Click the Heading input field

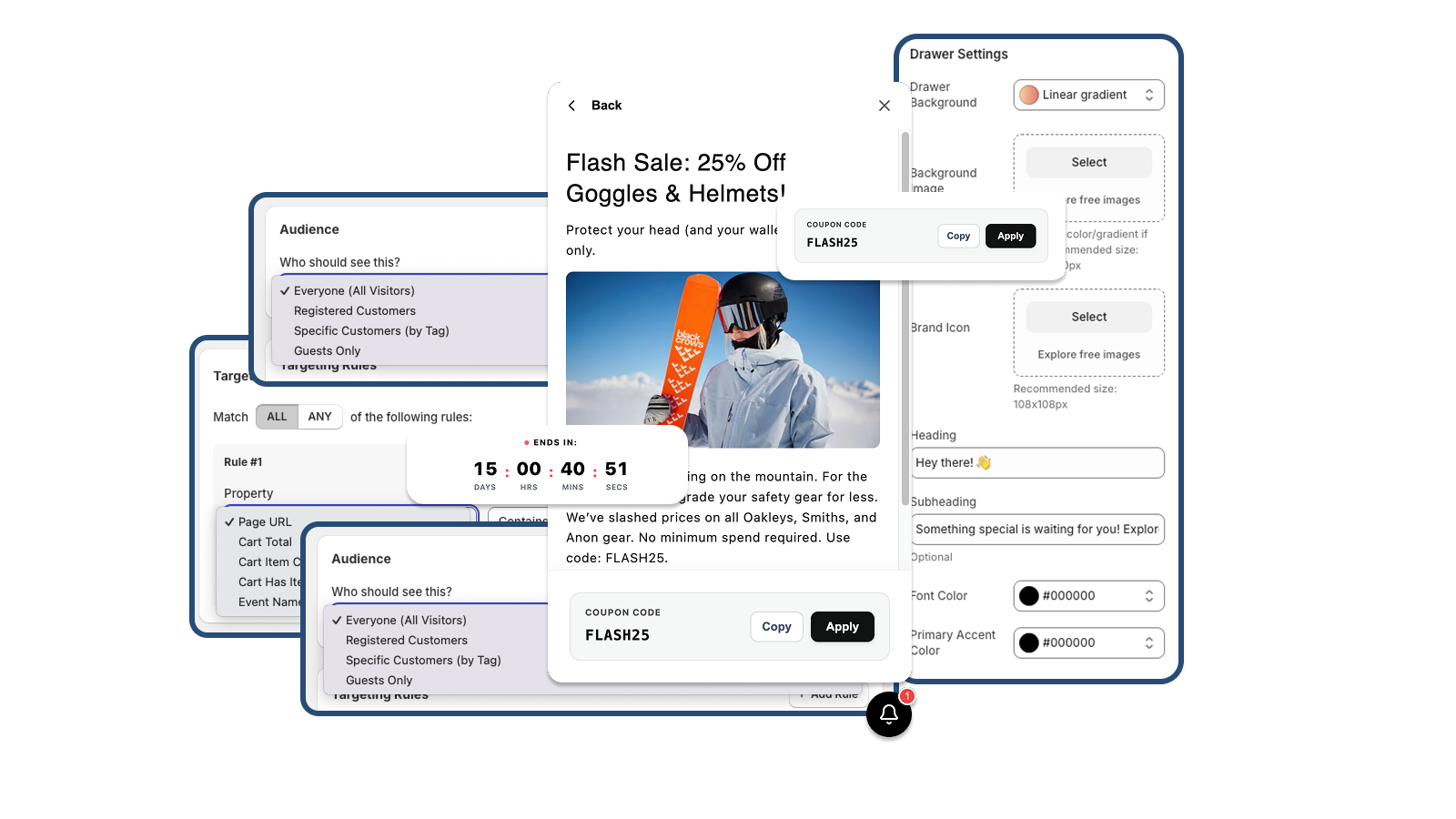coord(1037,463)
